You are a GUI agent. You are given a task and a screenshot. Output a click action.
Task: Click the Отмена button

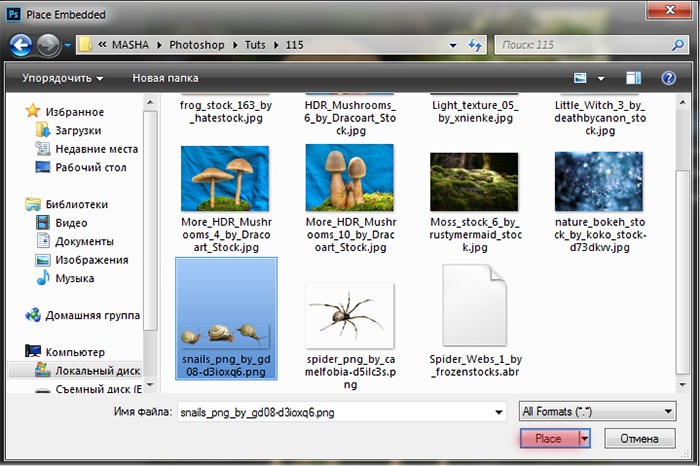tap(639, 439)
